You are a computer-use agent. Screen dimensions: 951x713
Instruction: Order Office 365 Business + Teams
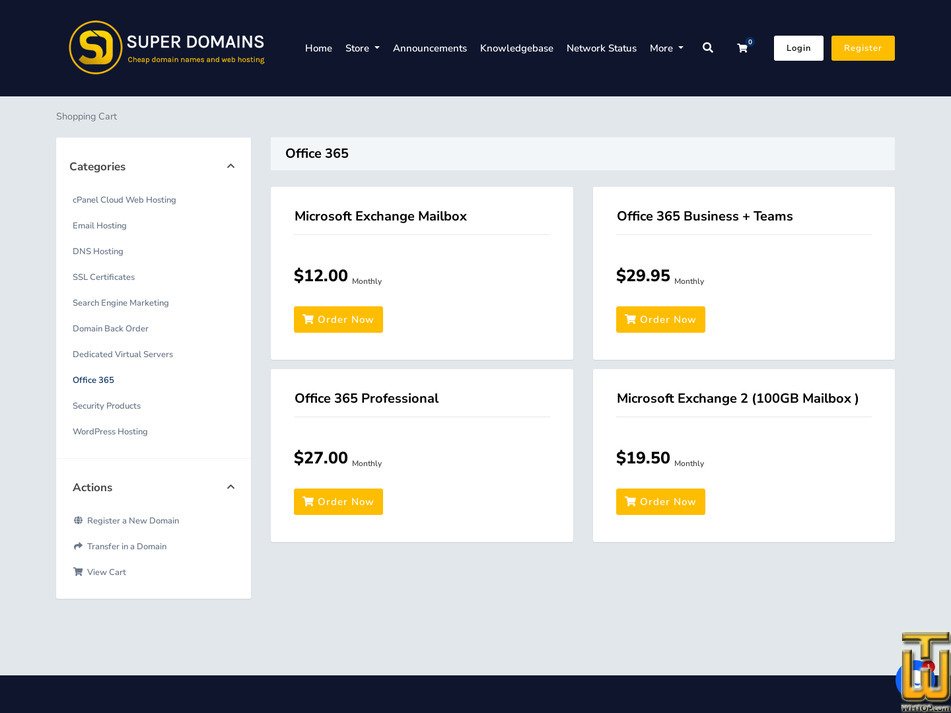pos(660,320)
